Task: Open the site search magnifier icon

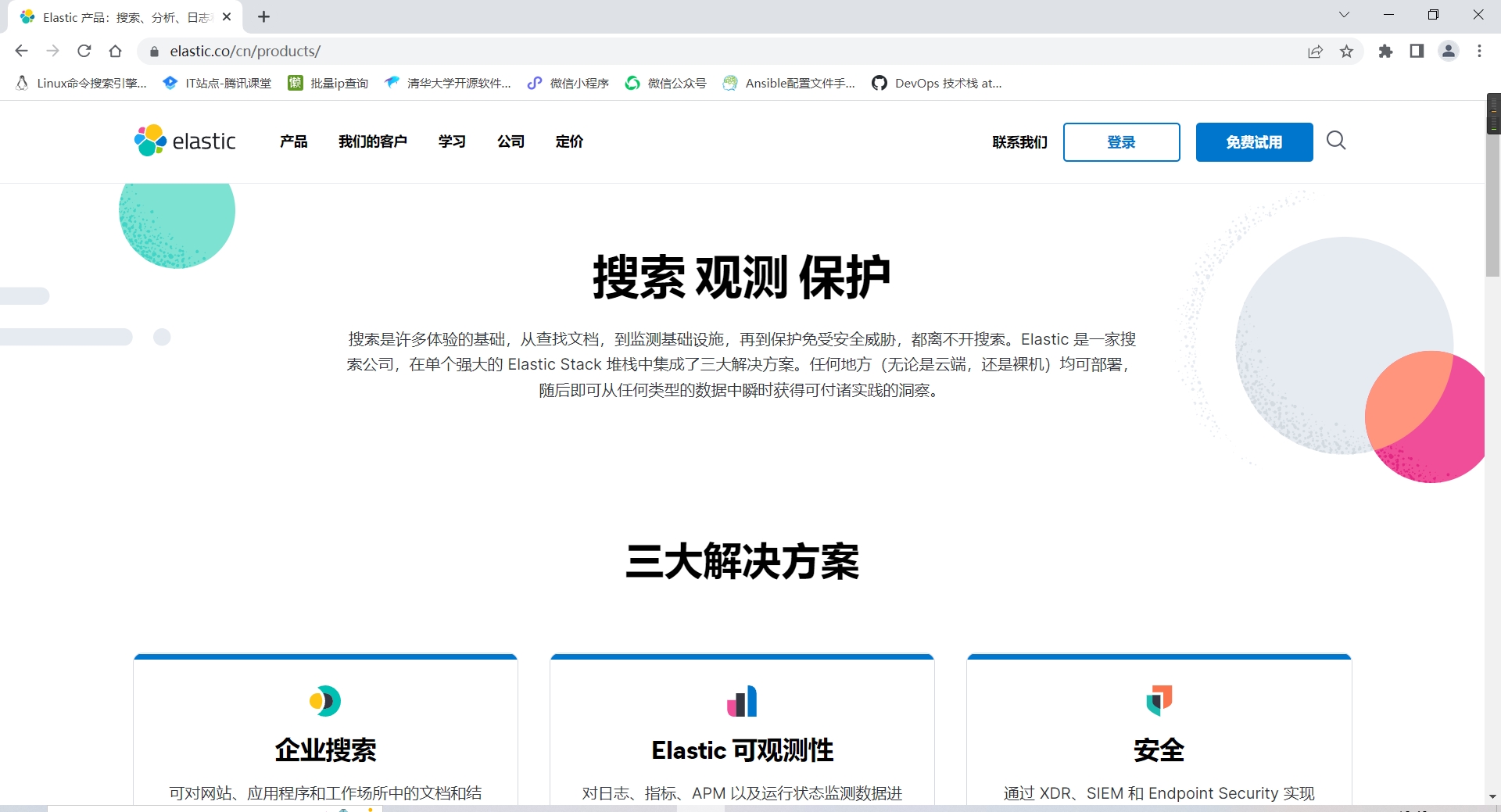Action: pos(1336,141)
